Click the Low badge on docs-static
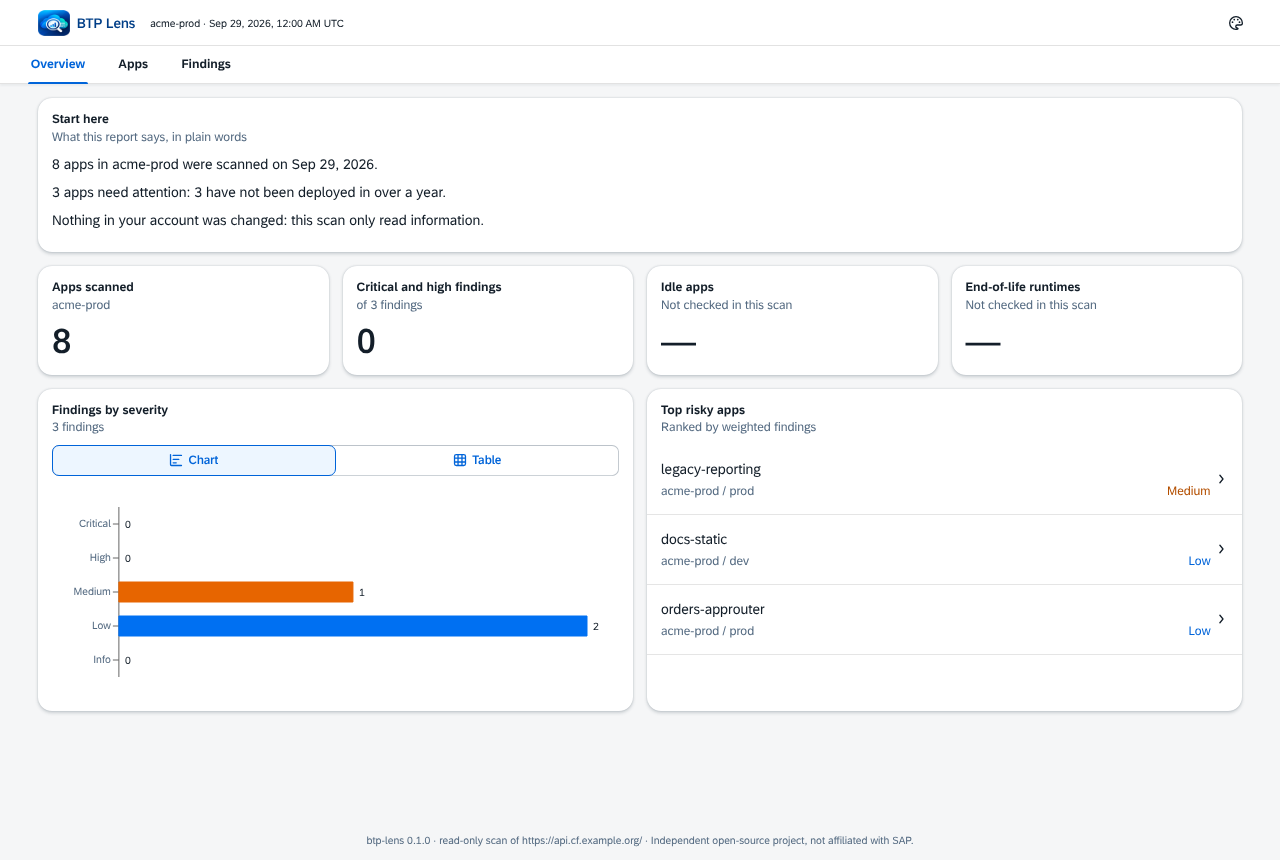The height and width of the screenshot is (860, 1280). click(x=1199, y=561)
